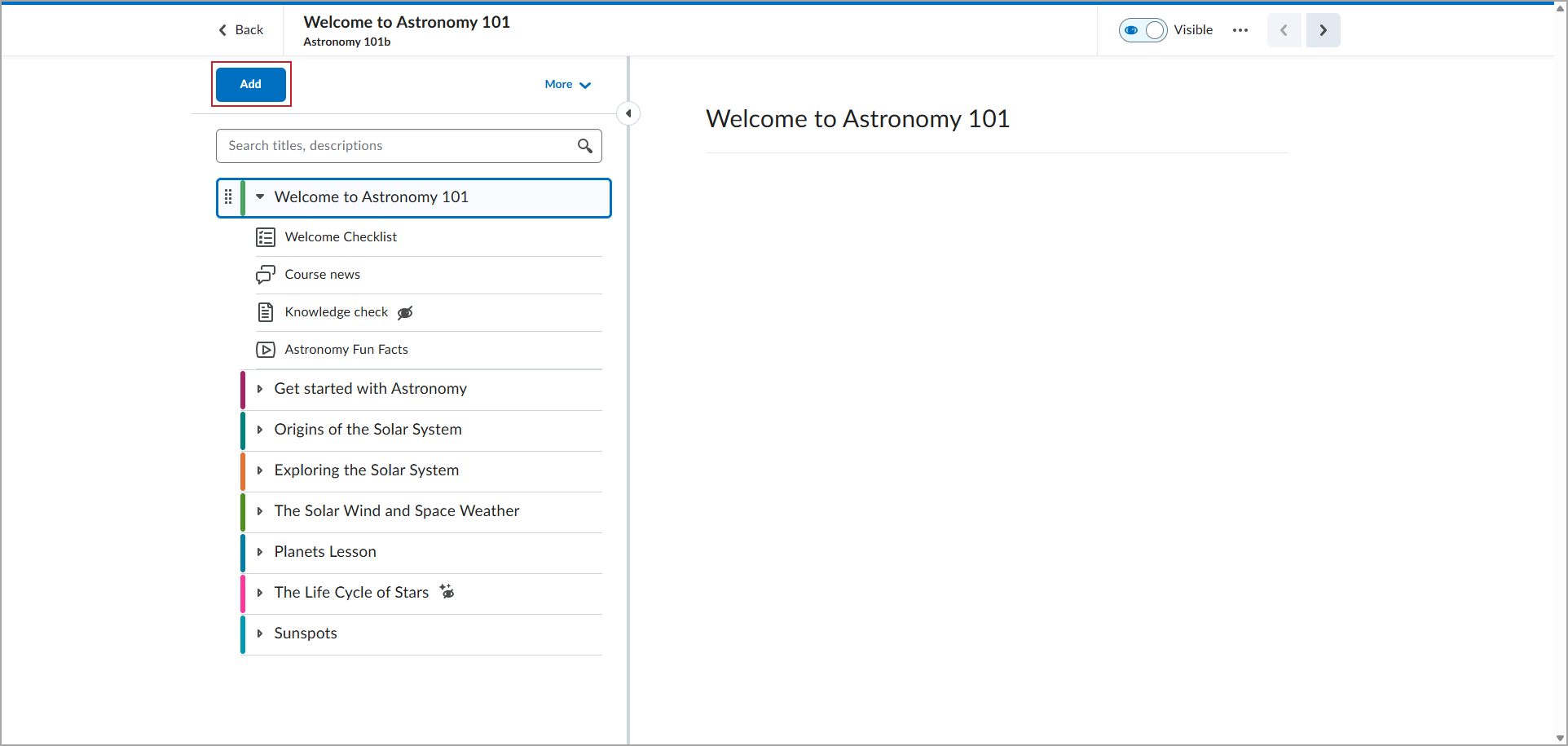Image resolution: width=1568 pixels, height=746 pixels.
Task: Click the Astronomy Fun Facts video icon
Action: pos(266,350)
